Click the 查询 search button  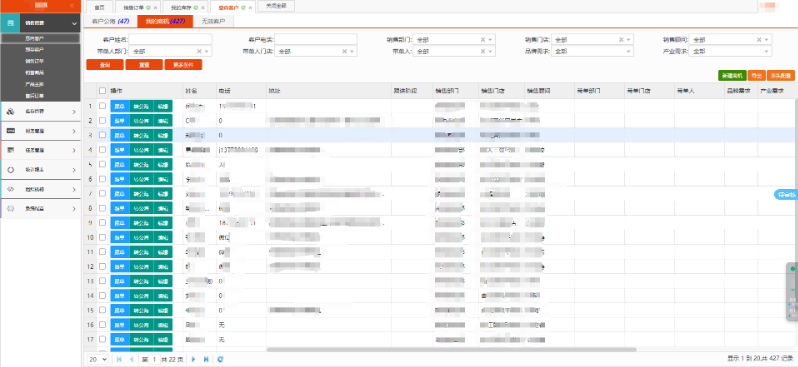pyautogui.click(x=105, y=65)
